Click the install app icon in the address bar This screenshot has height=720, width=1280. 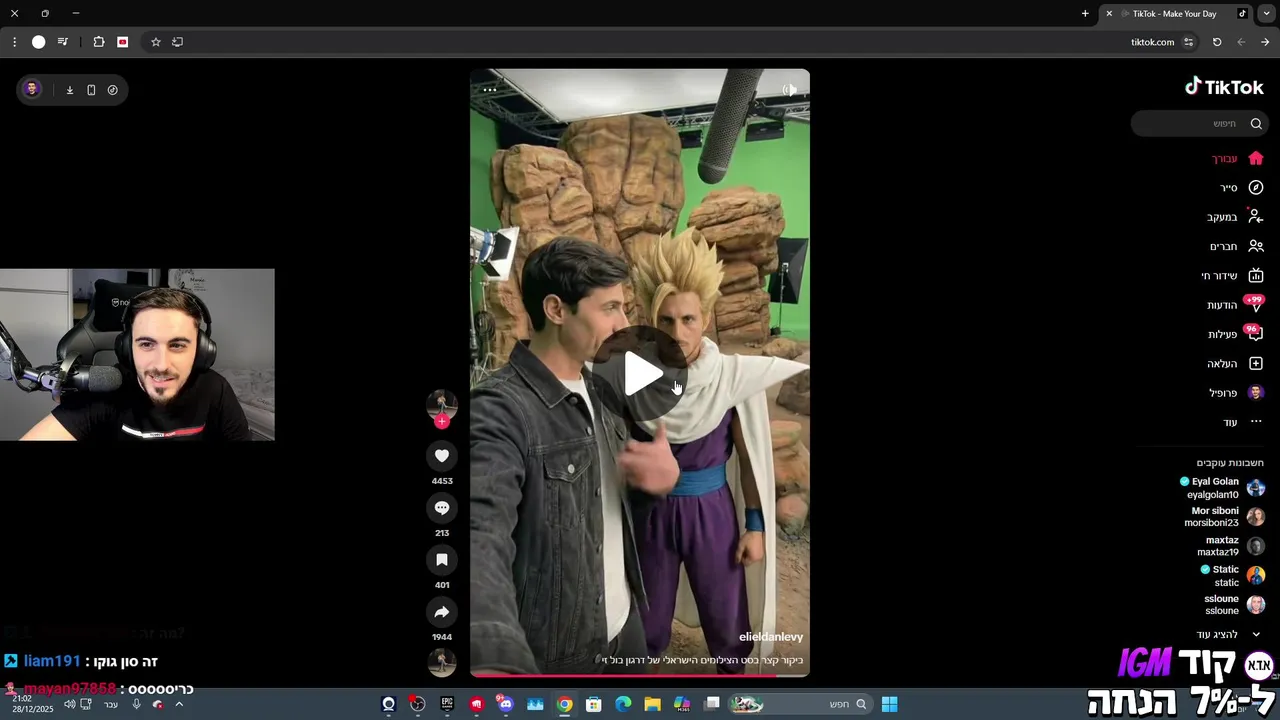(178, 42)
